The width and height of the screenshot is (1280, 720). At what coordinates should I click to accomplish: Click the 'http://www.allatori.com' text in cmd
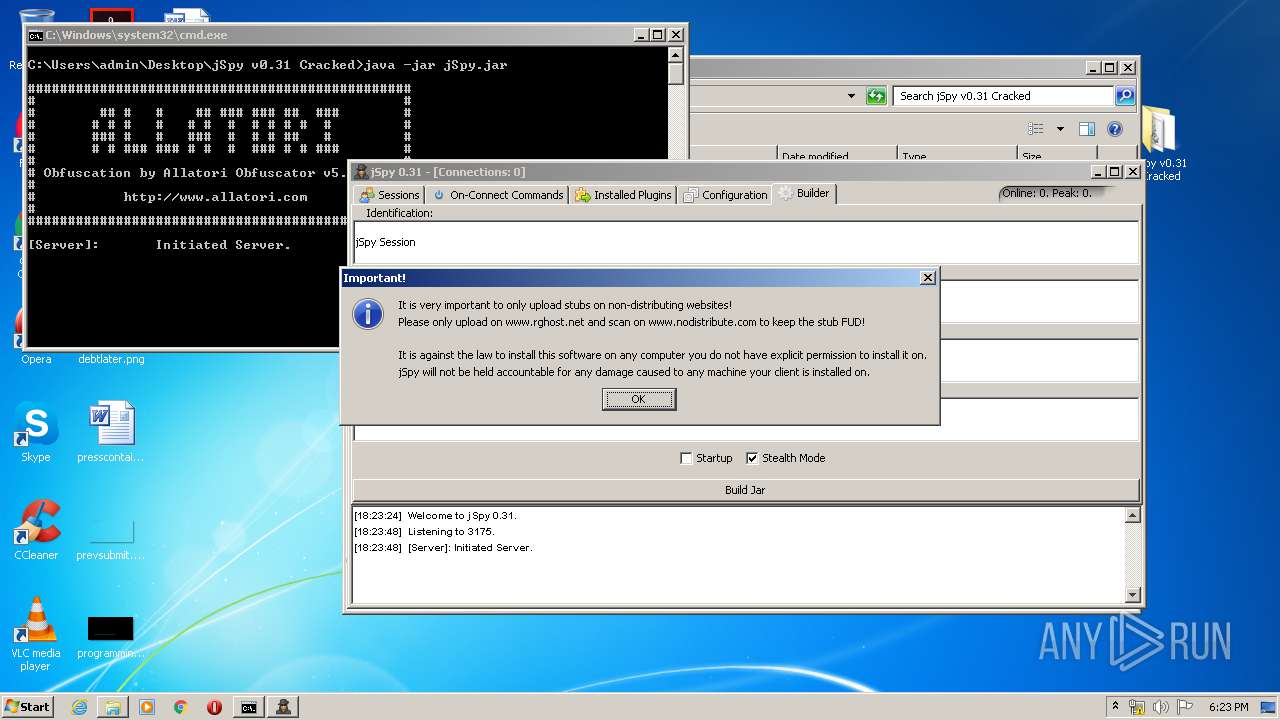[x=215, y=197]
